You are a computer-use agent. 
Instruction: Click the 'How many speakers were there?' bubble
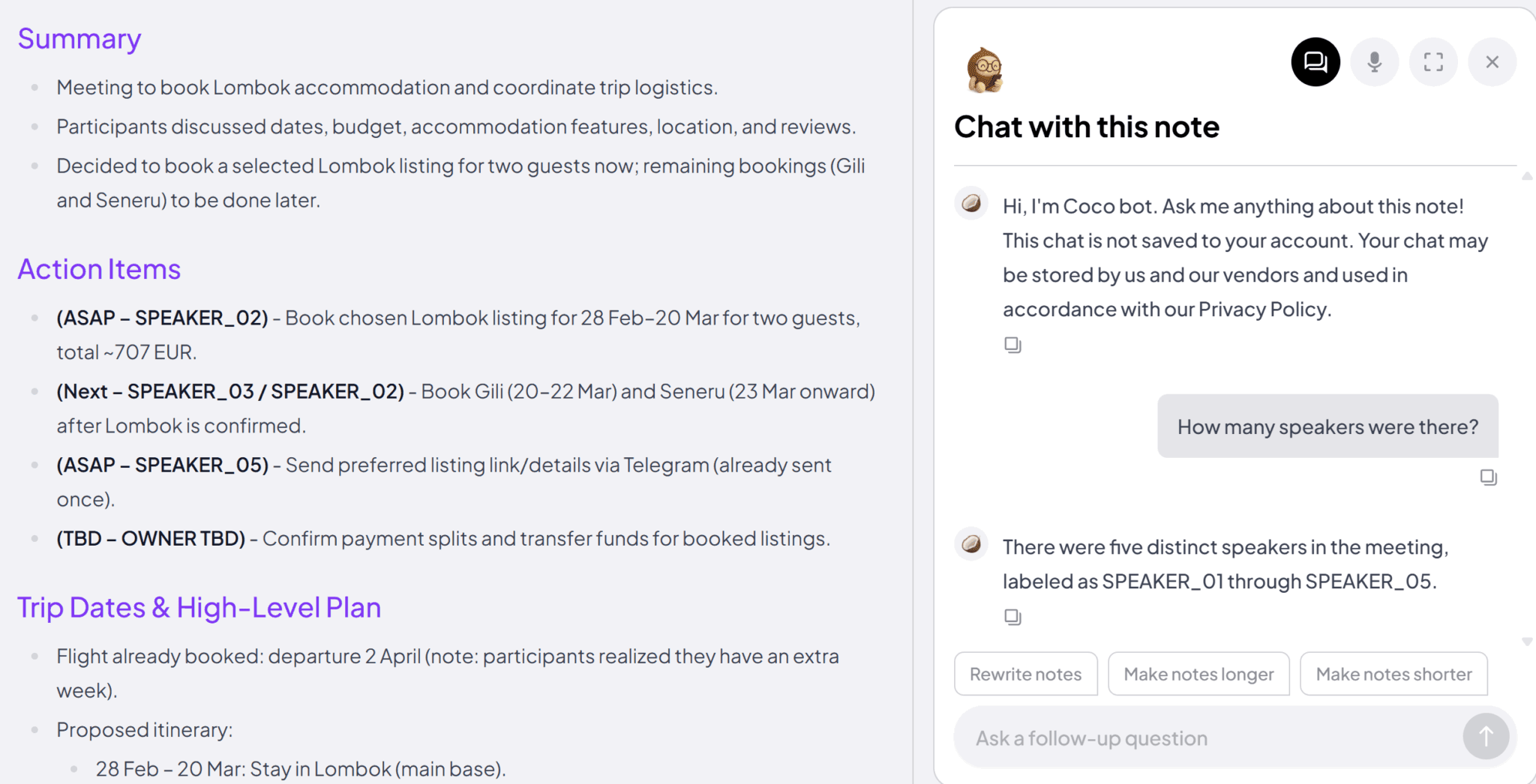pyautogui.click(x=1327, y=426)
